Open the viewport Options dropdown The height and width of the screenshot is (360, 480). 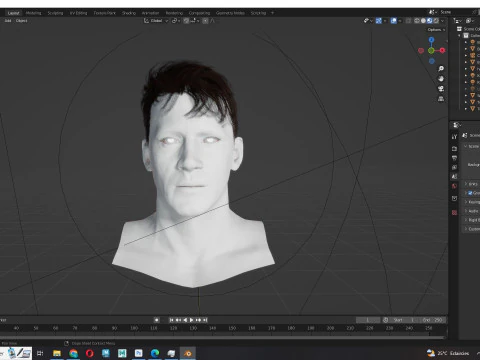436,30
